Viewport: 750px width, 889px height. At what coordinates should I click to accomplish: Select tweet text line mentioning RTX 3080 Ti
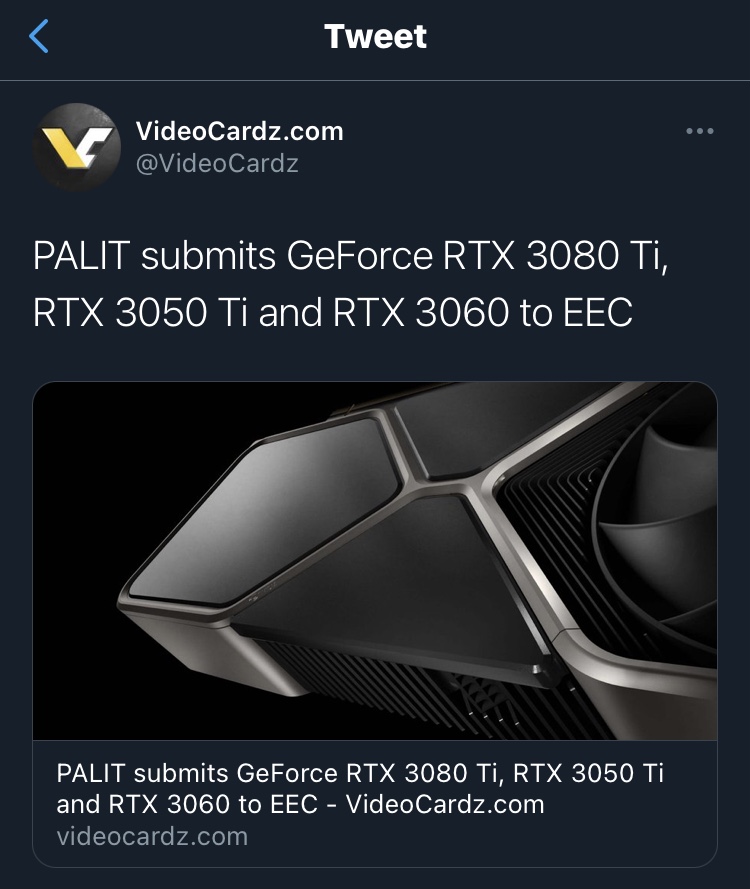351,256
